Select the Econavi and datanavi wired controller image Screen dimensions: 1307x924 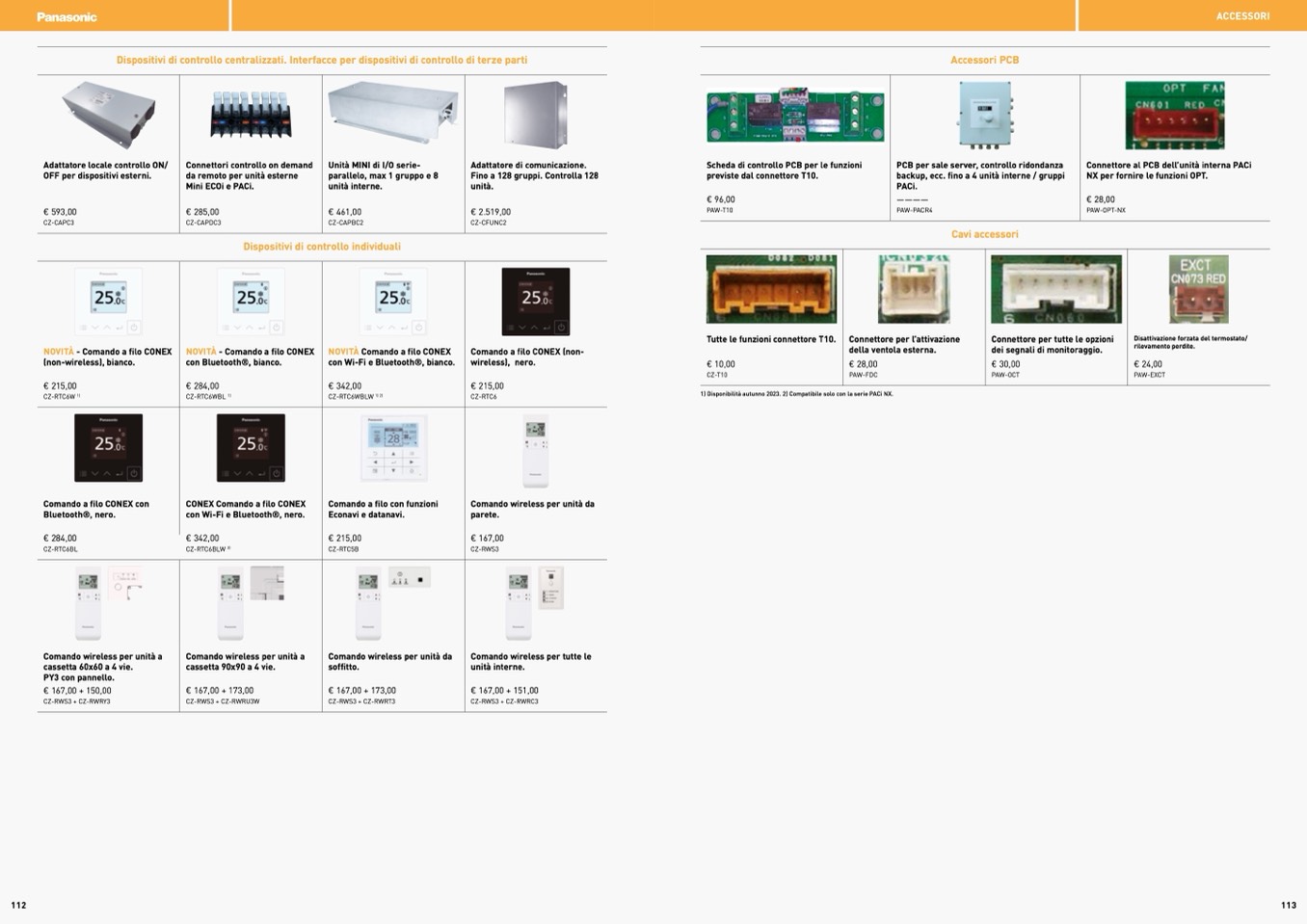point(392,448)
